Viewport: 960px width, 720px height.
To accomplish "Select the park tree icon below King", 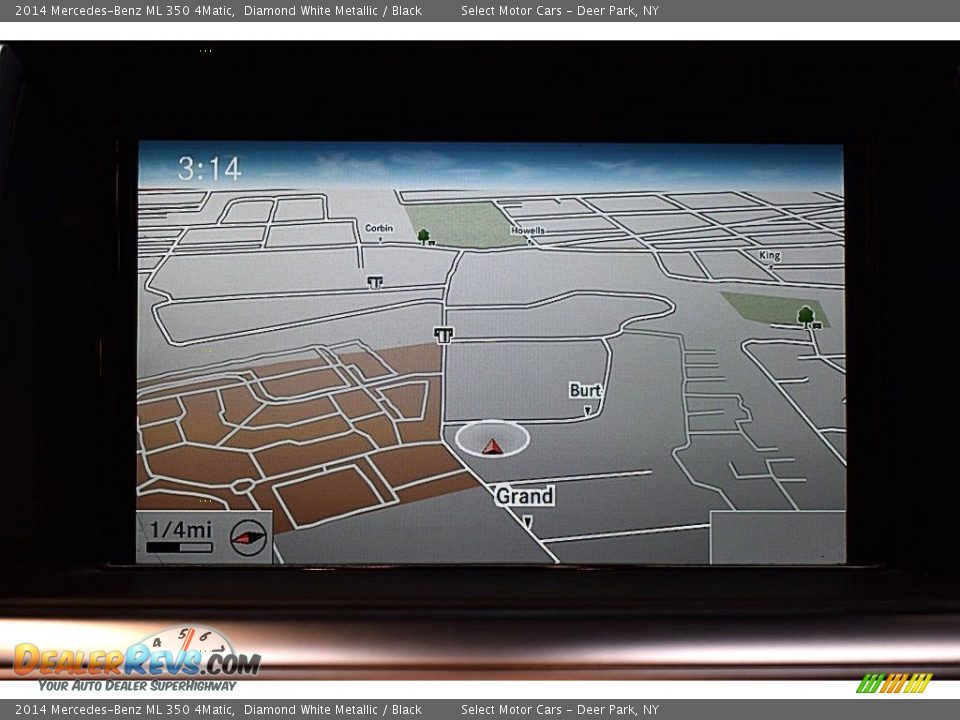I will tap(806, 317).
